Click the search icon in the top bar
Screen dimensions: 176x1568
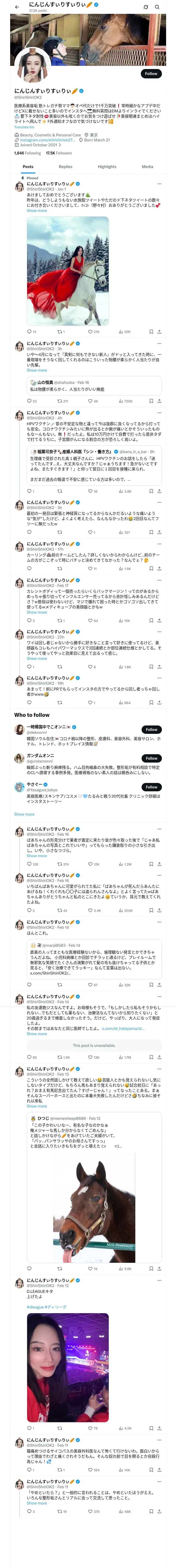coord(157,7)
